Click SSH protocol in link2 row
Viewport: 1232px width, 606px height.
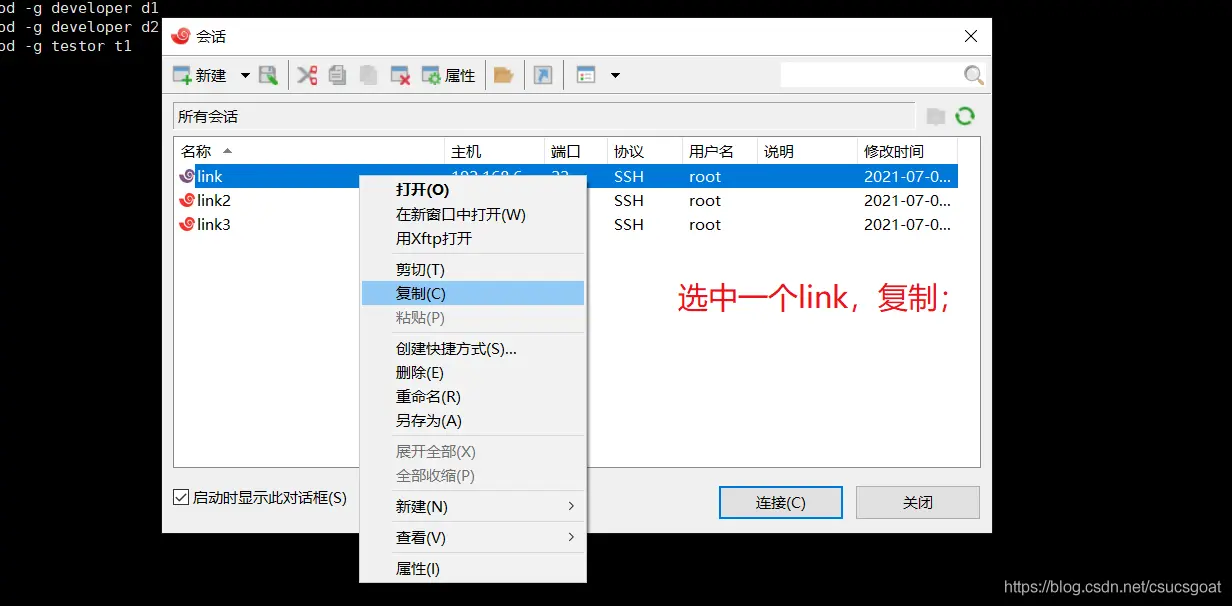click(x=629, y=200)
